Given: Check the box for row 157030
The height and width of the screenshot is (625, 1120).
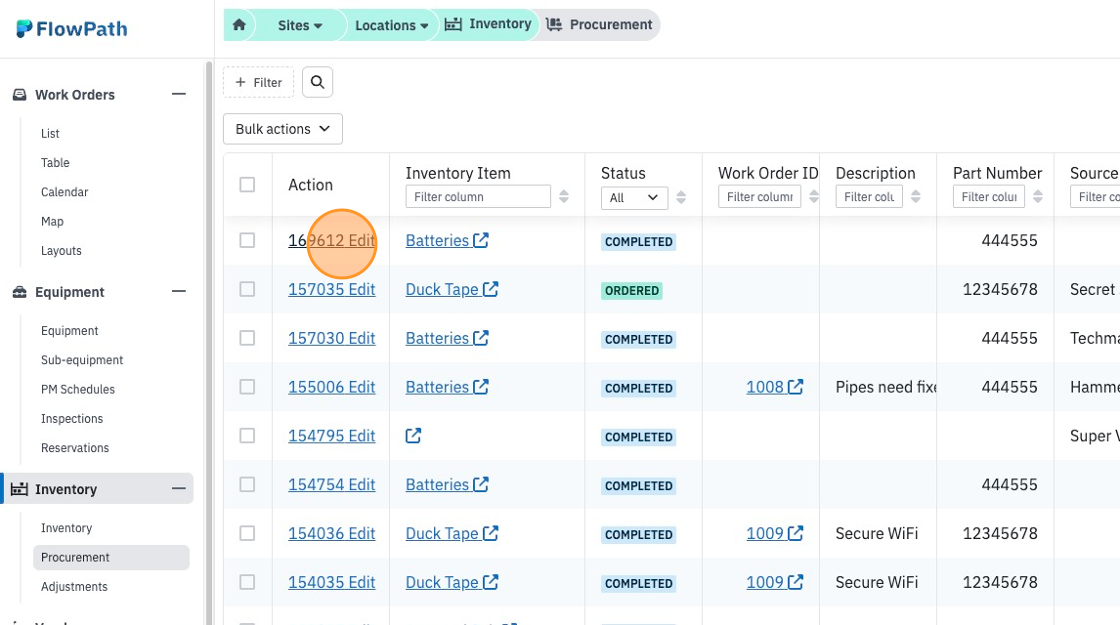Looking at the screenshot, I should (x=247, y=338).
